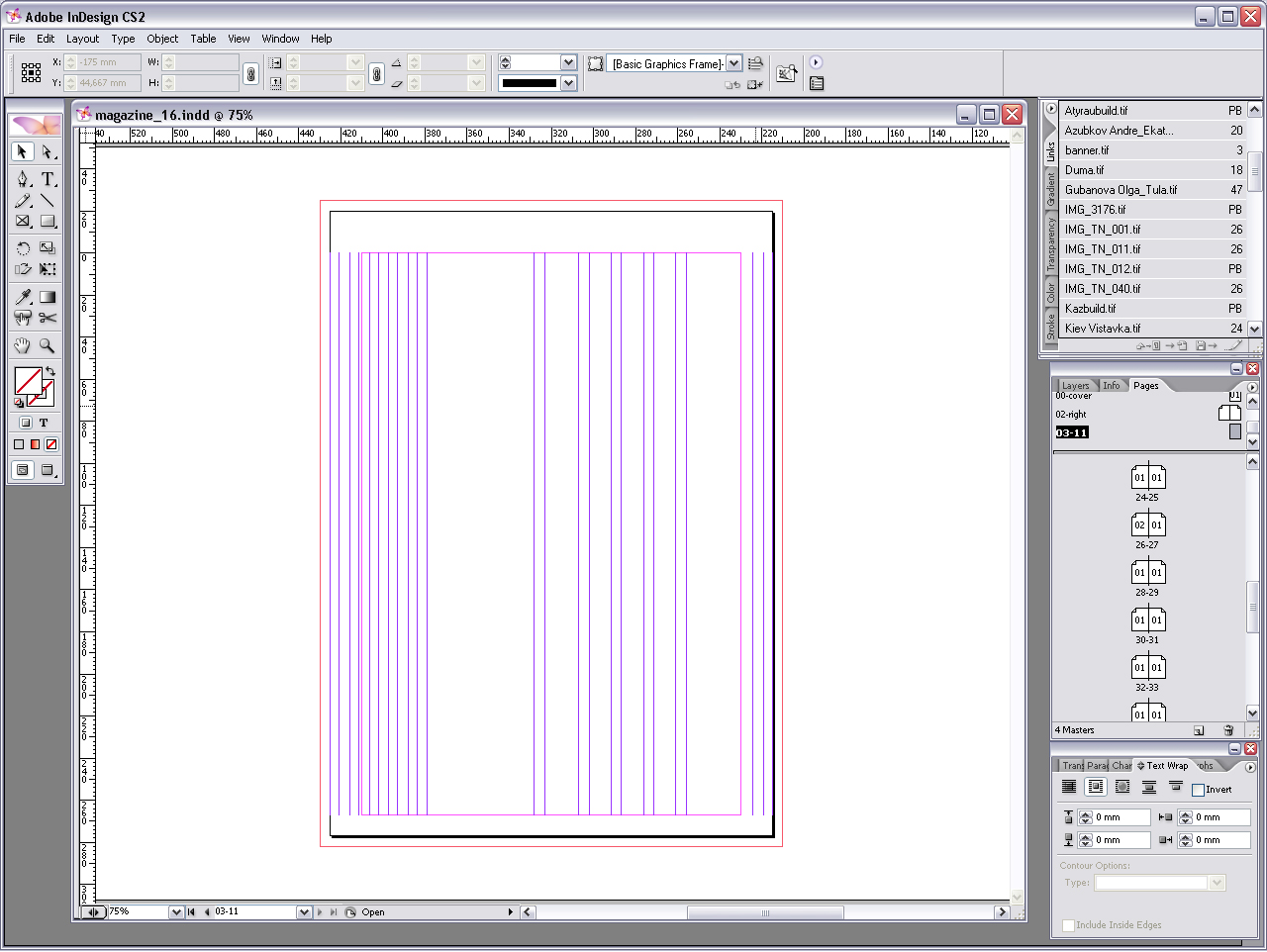
Task: Open the page number 03-11 dropdown
Action: pos(304,912)
